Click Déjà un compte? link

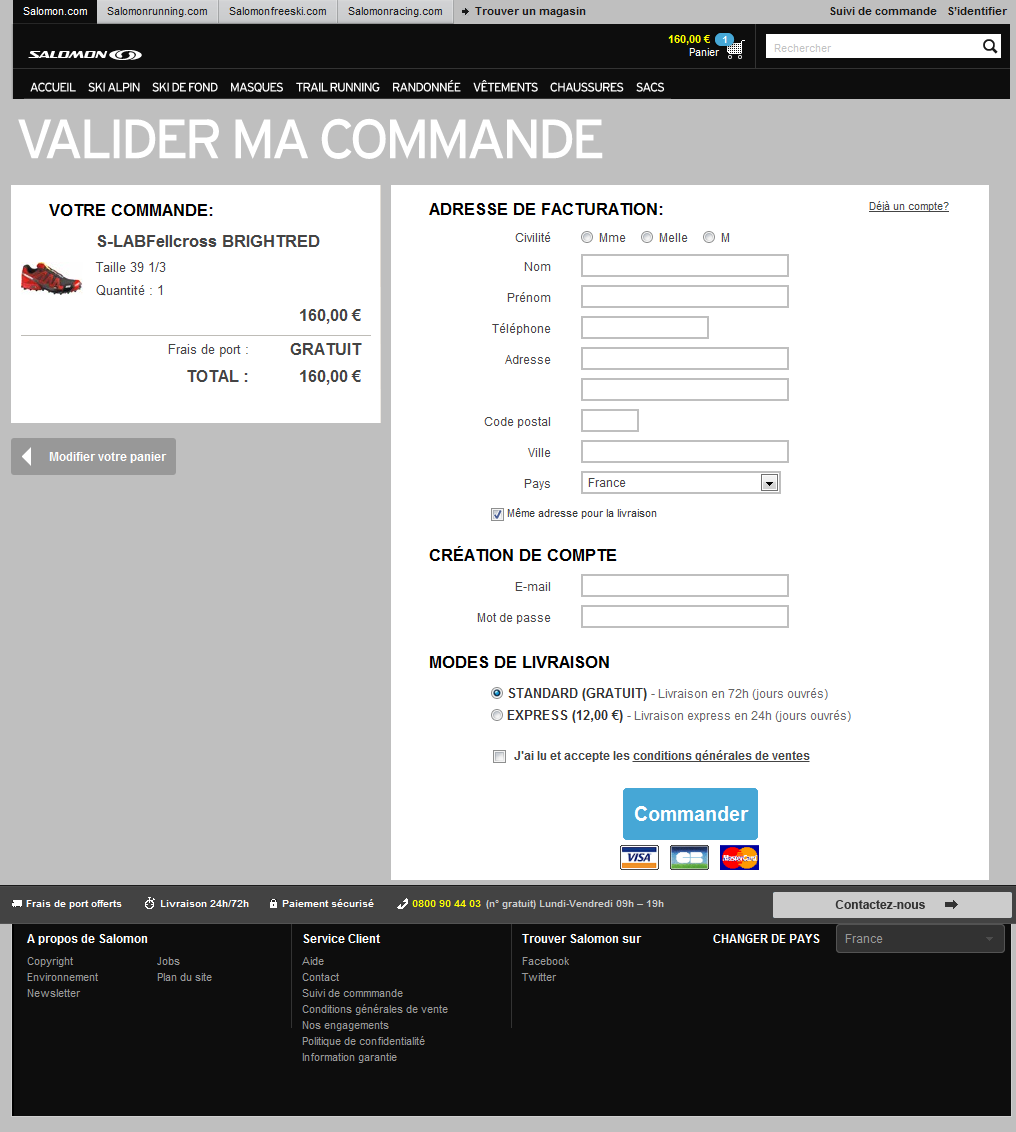[x=908, y=206]
